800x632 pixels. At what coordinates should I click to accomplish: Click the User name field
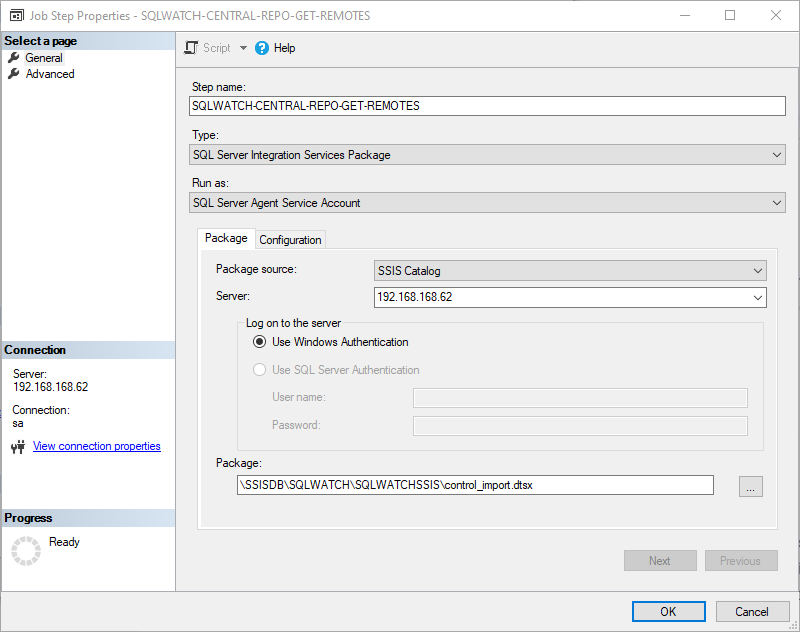point(580,398)
